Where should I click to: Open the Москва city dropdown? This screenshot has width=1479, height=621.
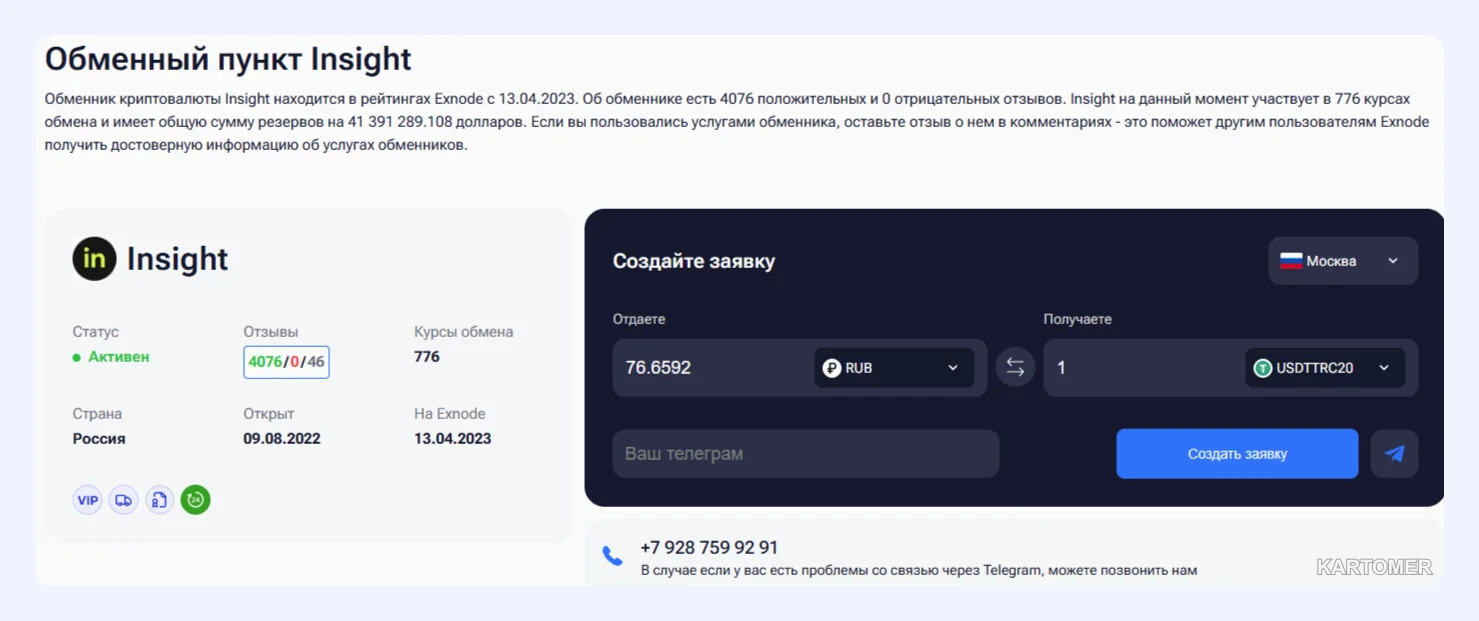(x=1343, y=261)
